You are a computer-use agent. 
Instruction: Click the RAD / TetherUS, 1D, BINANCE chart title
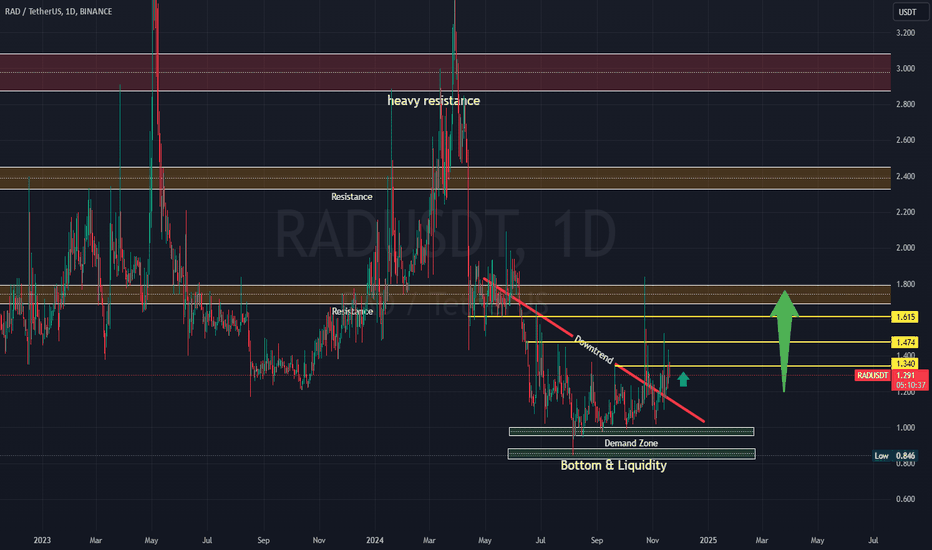click(x=58, y=11)
